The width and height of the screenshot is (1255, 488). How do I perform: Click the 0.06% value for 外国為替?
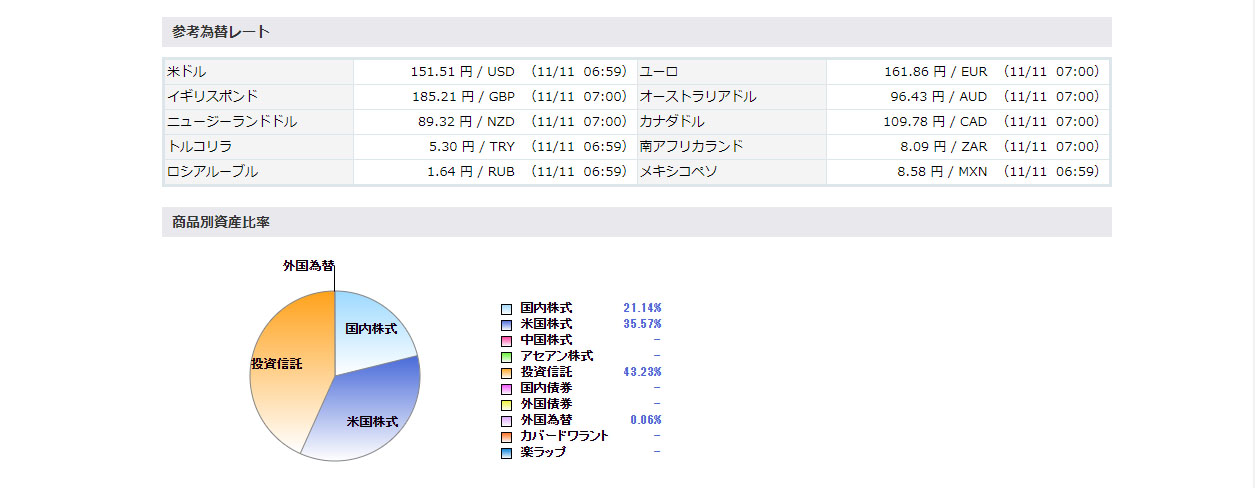pyautogui.click(x=645, y=420)
